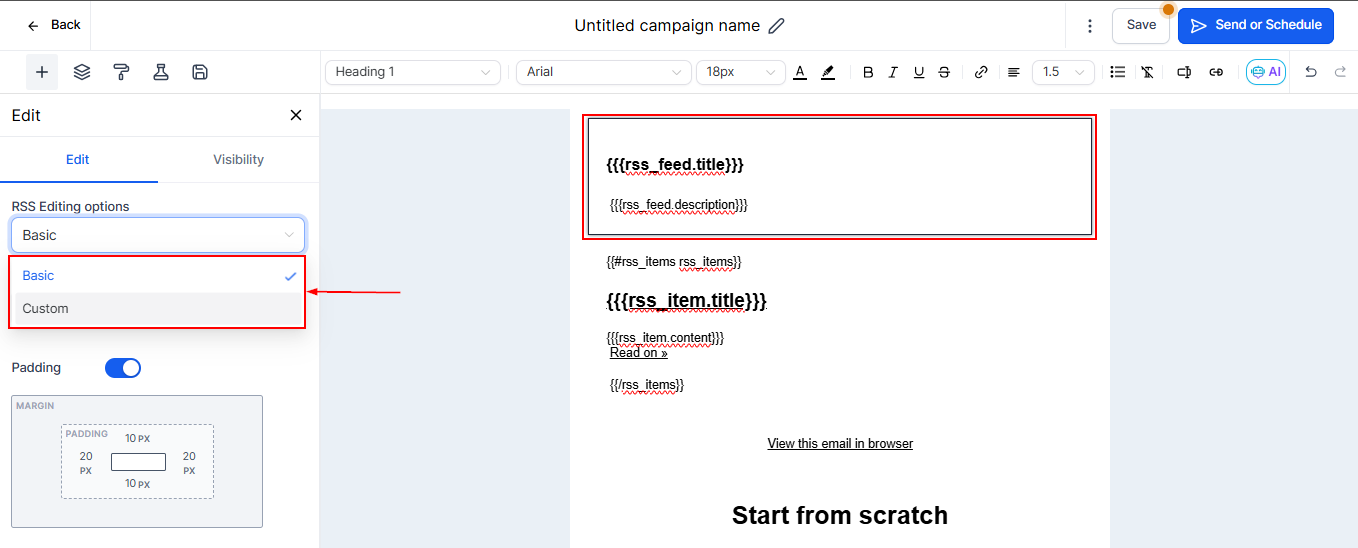Toggle italic formatting
Image resolution: width=1358 pixels, height=548 pixels.
[893, 72]
